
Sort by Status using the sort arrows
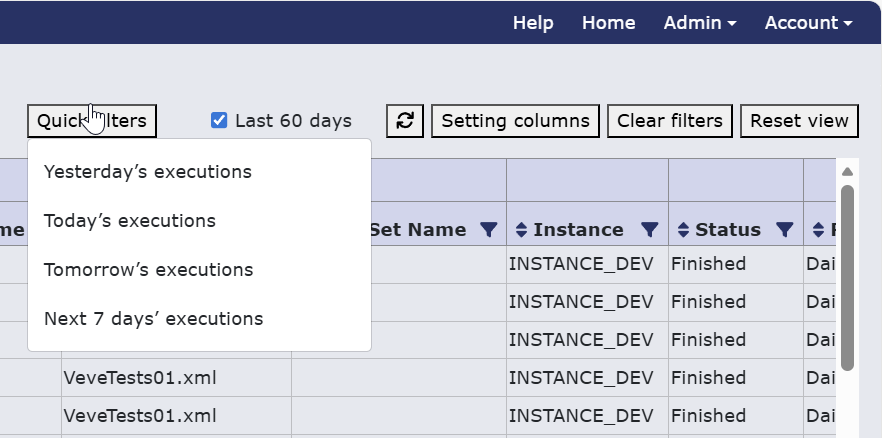pos(683,229)
